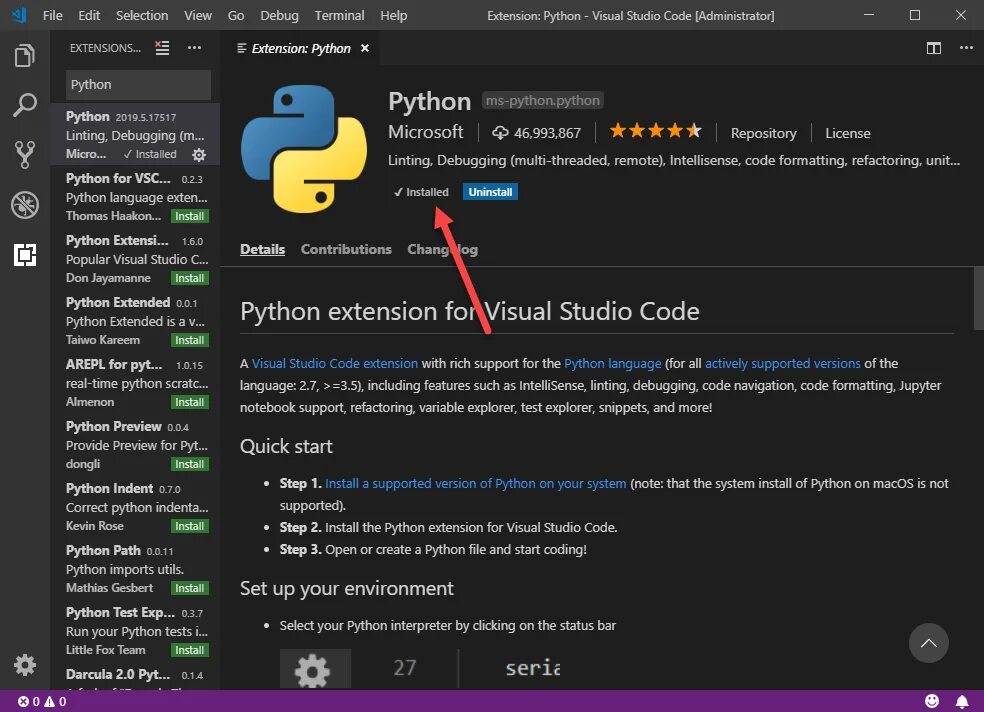The height and width of the screenshot is (712, 984).
Task: Clear extensions search results icon
Action: click(x=163, y=48)
